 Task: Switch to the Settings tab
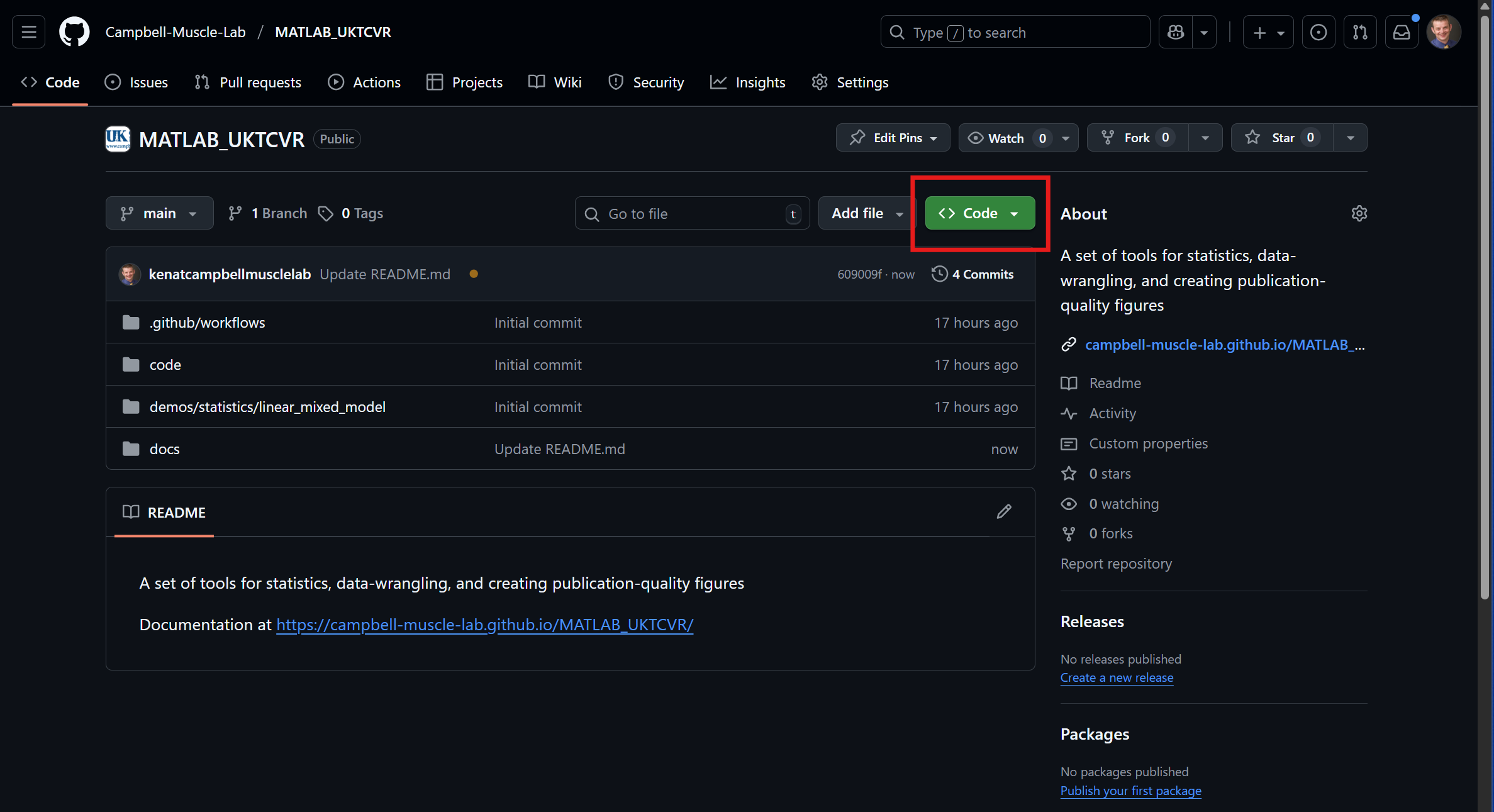click(850, 82)
